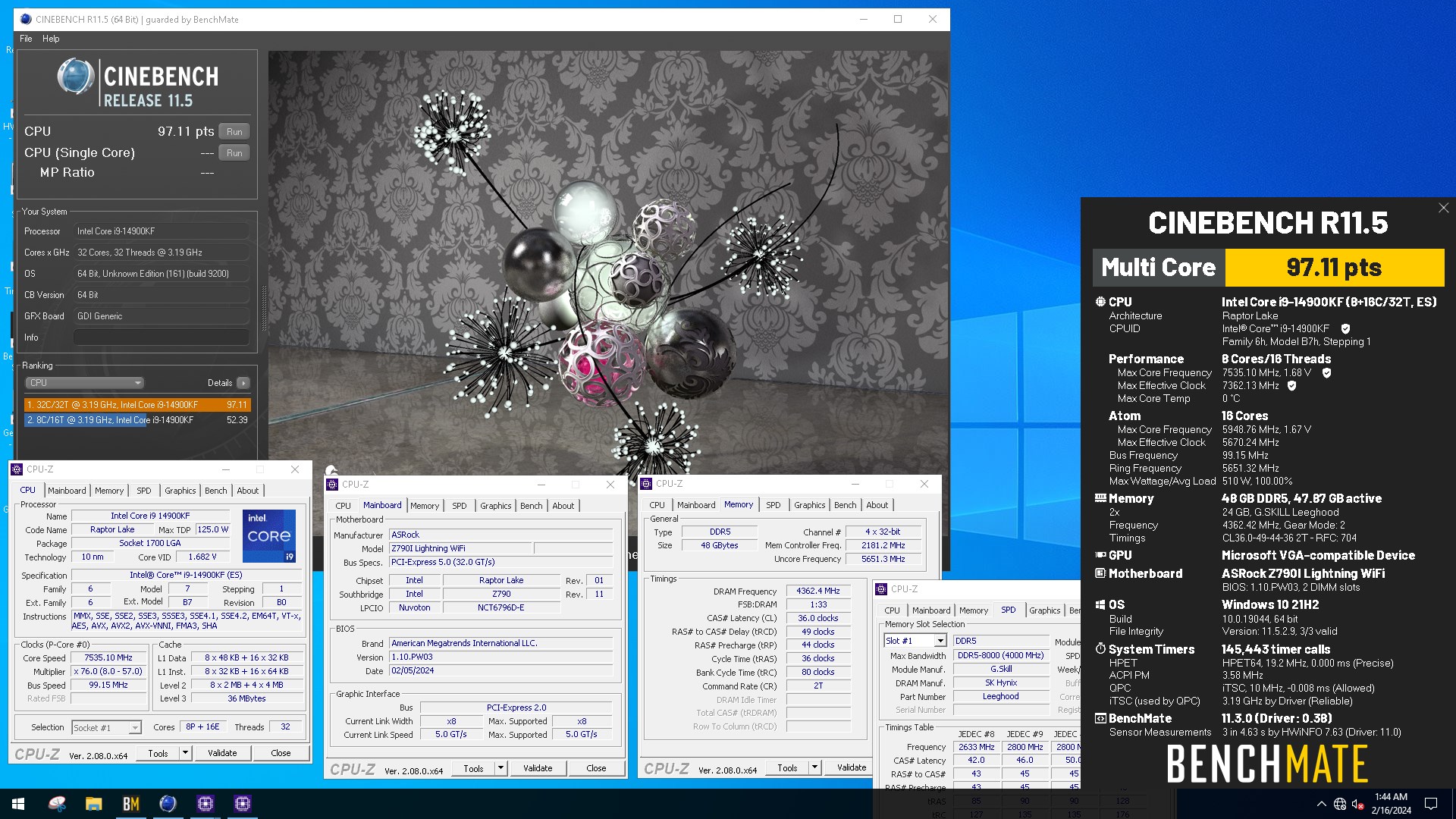Open the Cinebench File menu
The height and width of the screenshot is (819, 1456).
tap(26, 39)
